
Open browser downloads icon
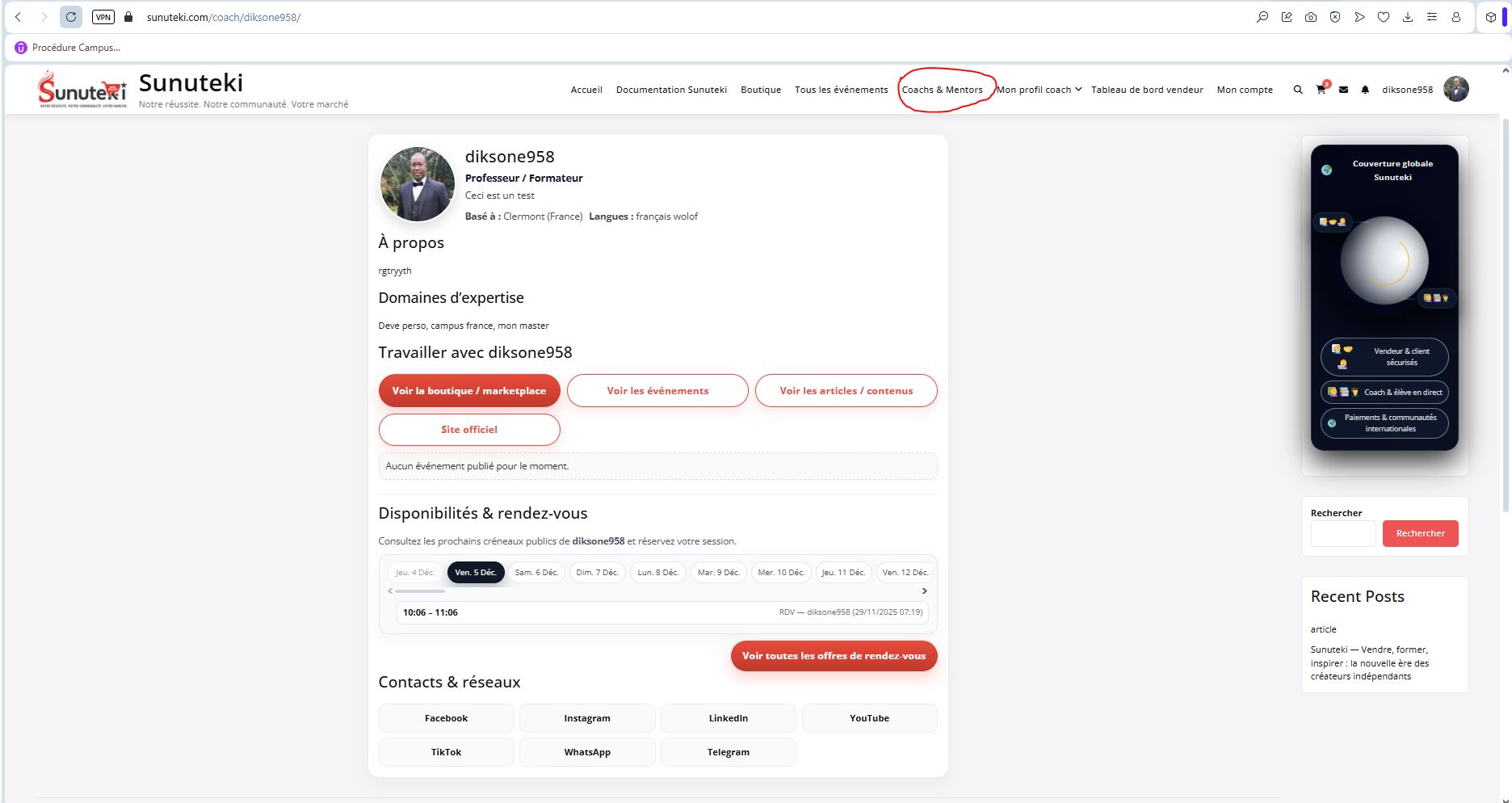[x=1408, y=17]
